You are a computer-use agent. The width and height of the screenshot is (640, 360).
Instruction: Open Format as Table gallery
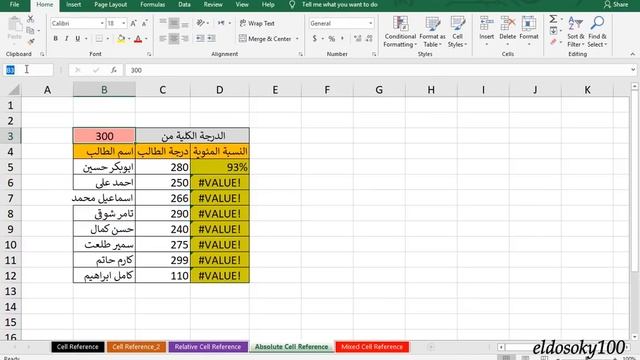[x=432, y=31]
